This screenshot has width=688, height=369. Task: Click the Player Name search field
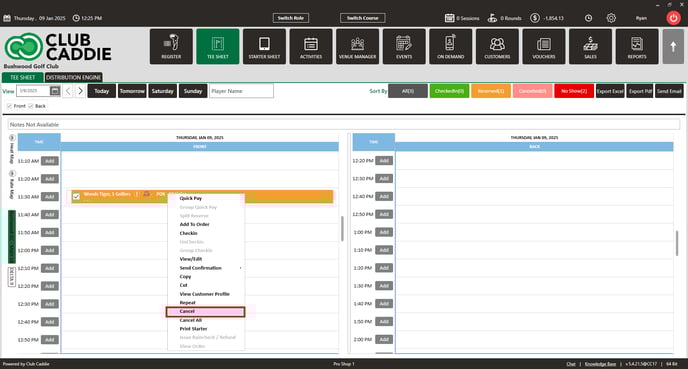[241, 91]
